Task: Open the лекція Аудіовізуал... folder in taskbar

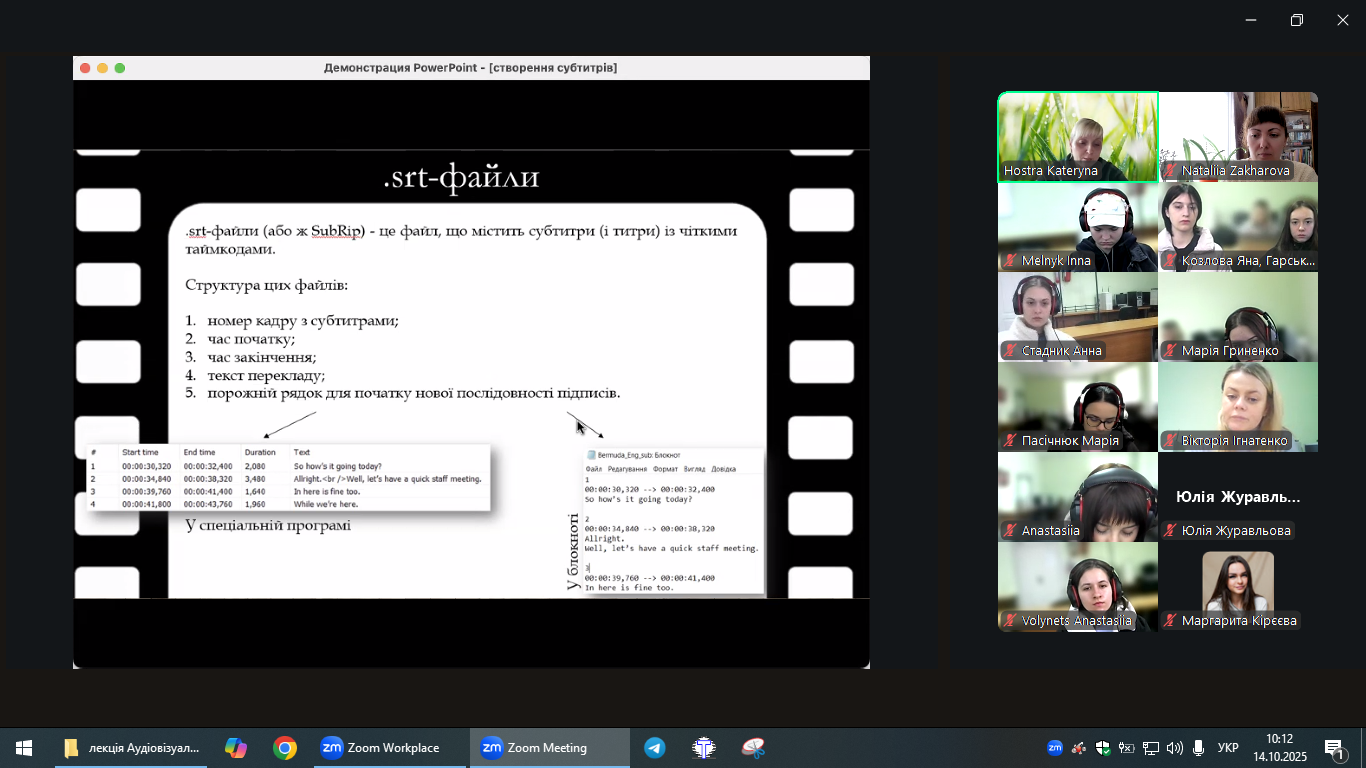Action: 132,748
